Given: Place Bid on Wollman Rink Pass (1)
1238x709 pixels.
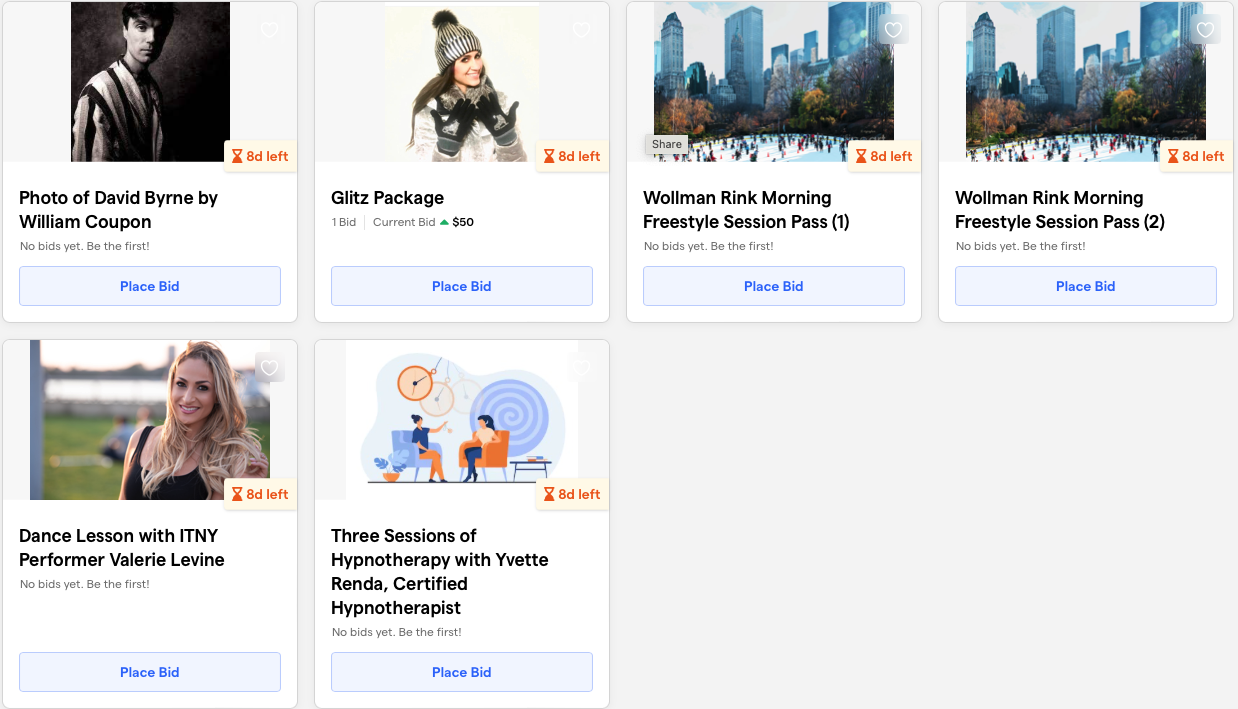Looking at the screenshot, I should click(774, 286).
